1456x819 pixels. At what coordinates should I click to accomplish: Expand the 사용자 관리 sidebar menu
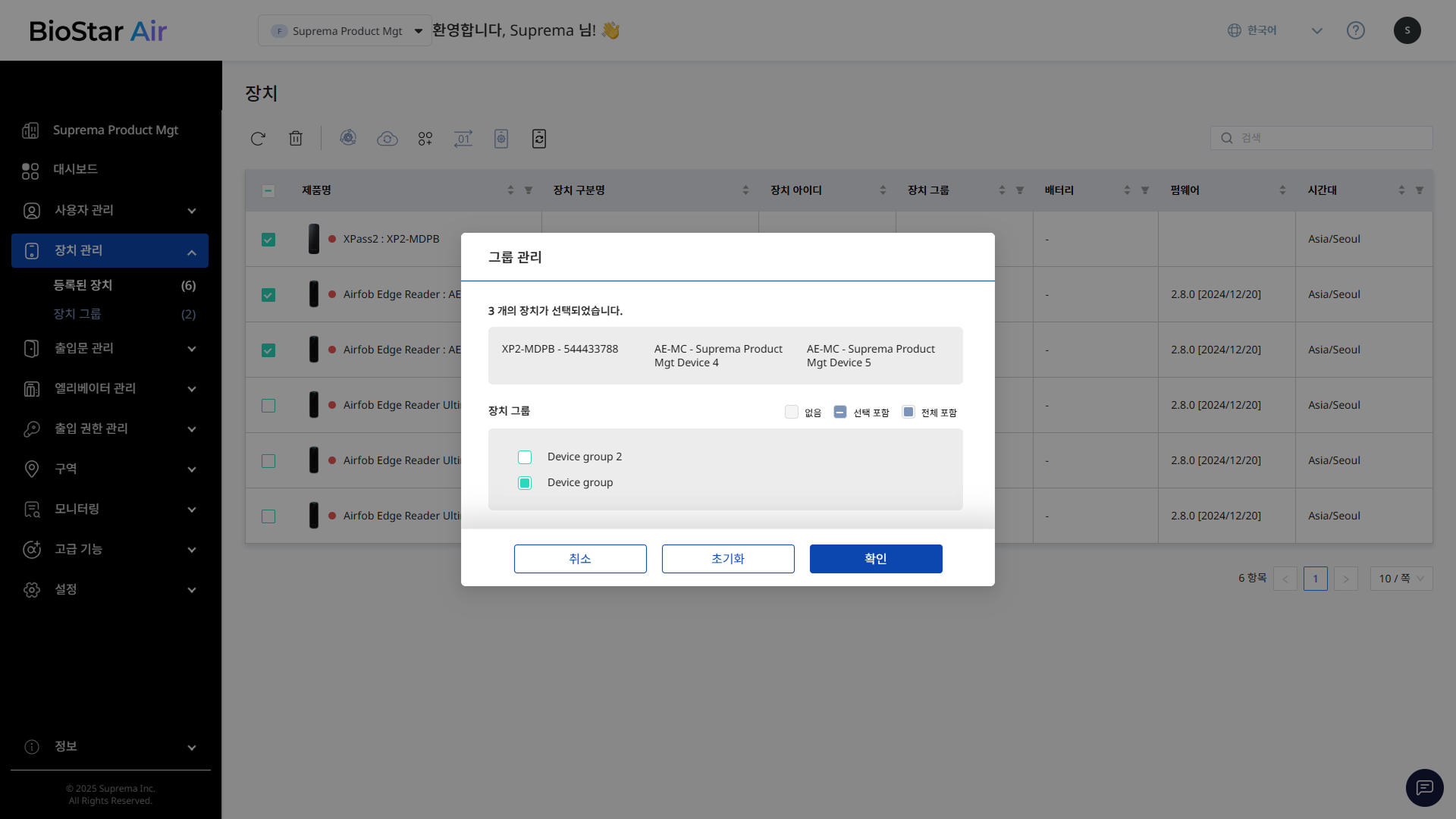pos(110,211)
